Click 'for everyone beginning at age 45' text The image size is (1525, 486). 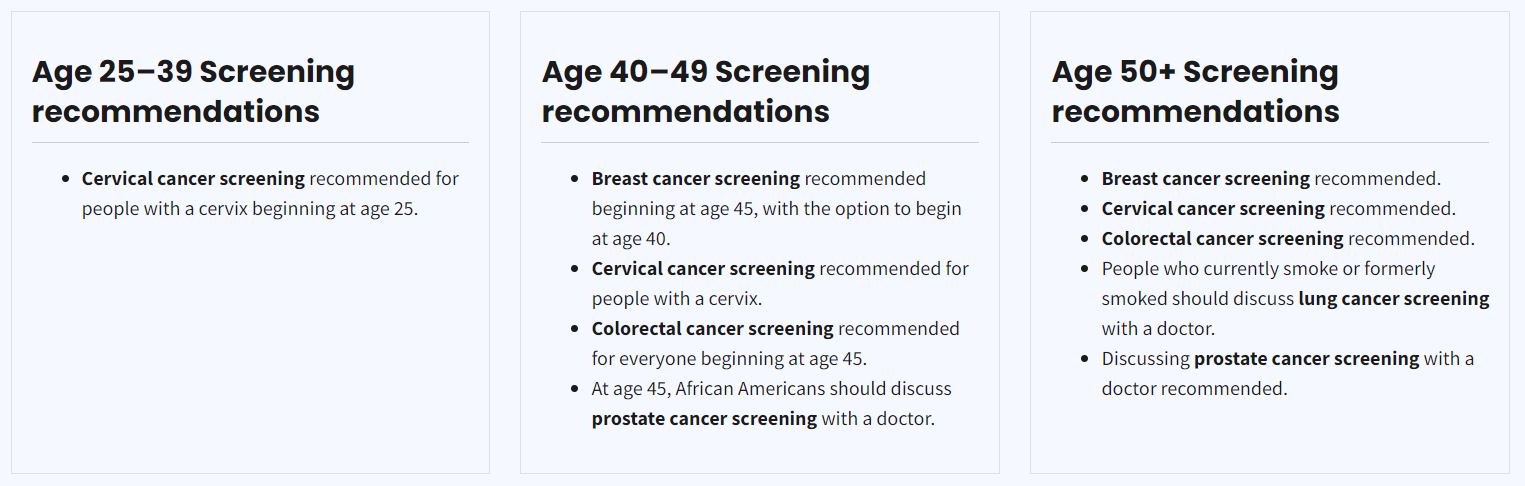[729, 359]
